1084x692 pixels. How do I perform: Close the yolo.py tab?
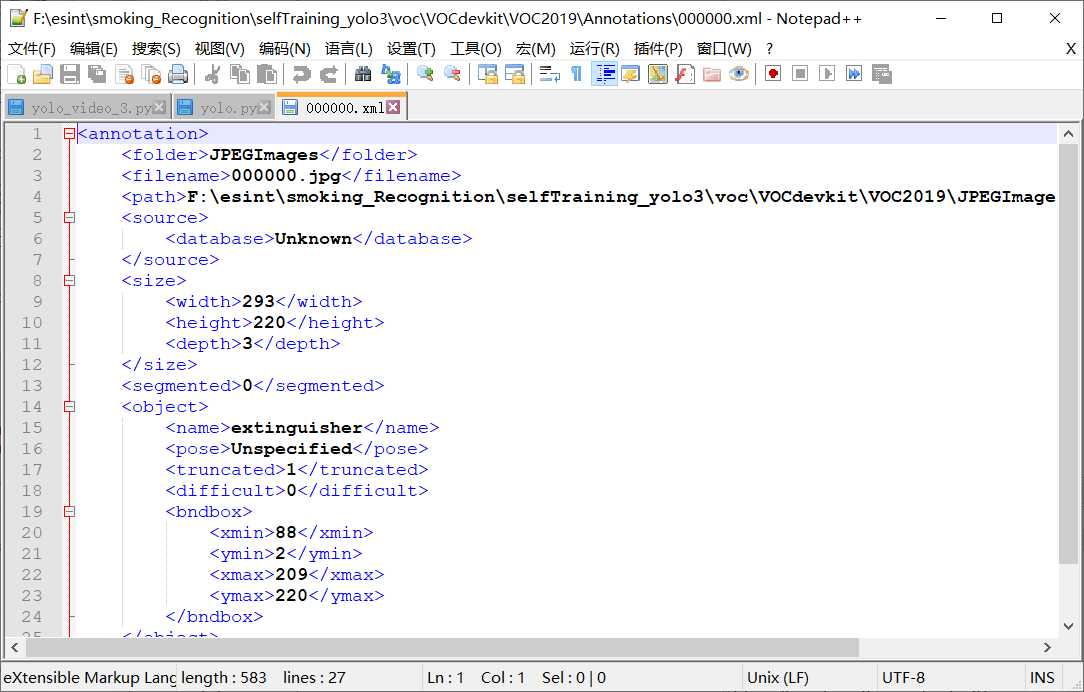(x=264, y=107)
